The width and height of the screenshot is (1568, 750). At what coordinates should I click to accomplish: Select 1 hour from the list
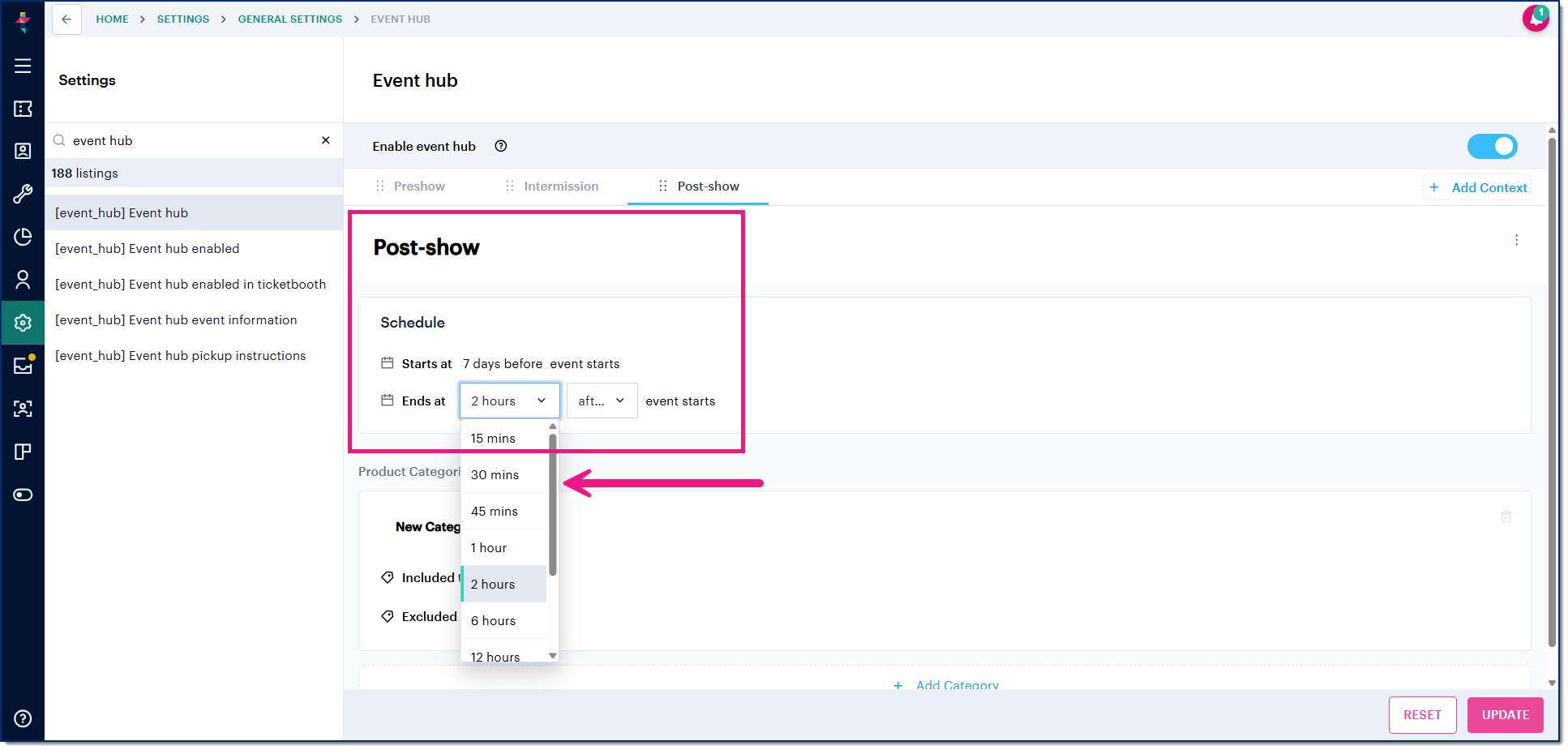[504, 547]
